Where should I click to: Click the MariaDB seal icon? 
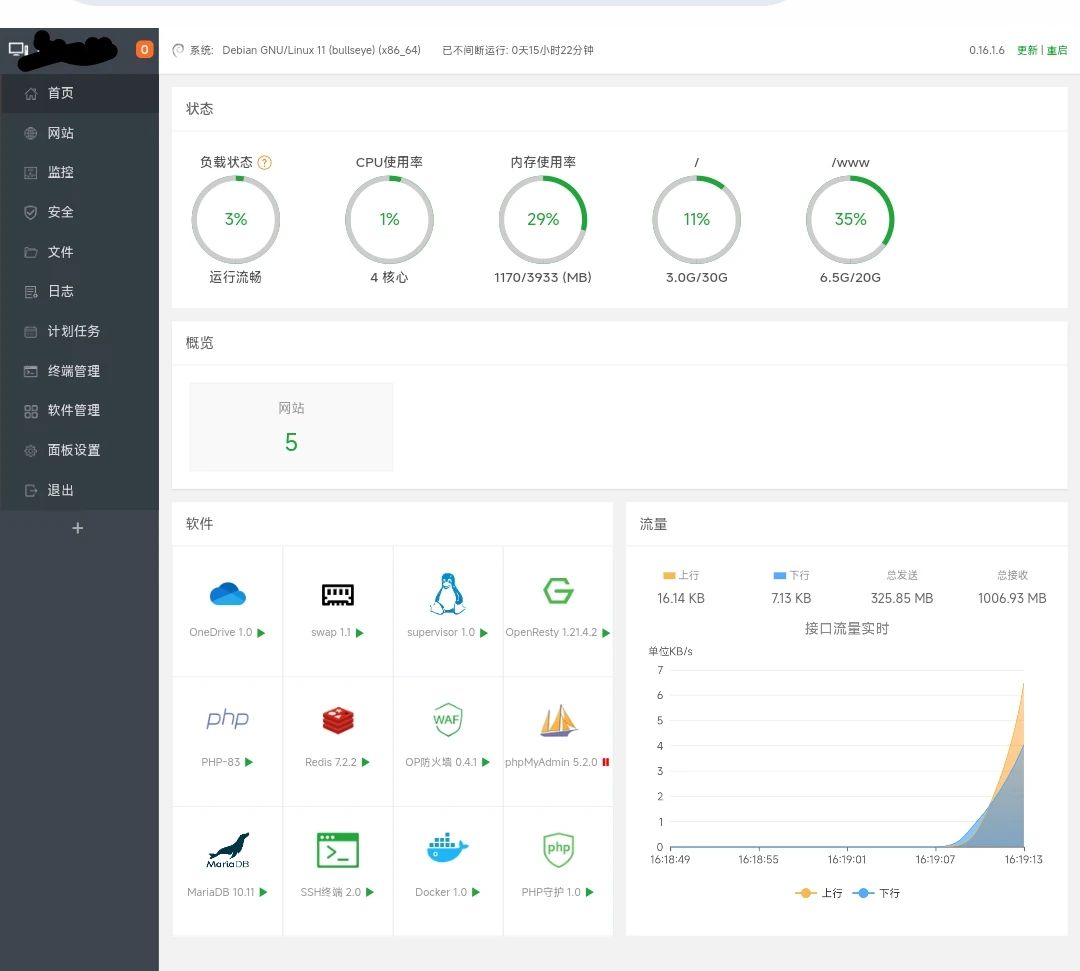(x=228, y=850)
